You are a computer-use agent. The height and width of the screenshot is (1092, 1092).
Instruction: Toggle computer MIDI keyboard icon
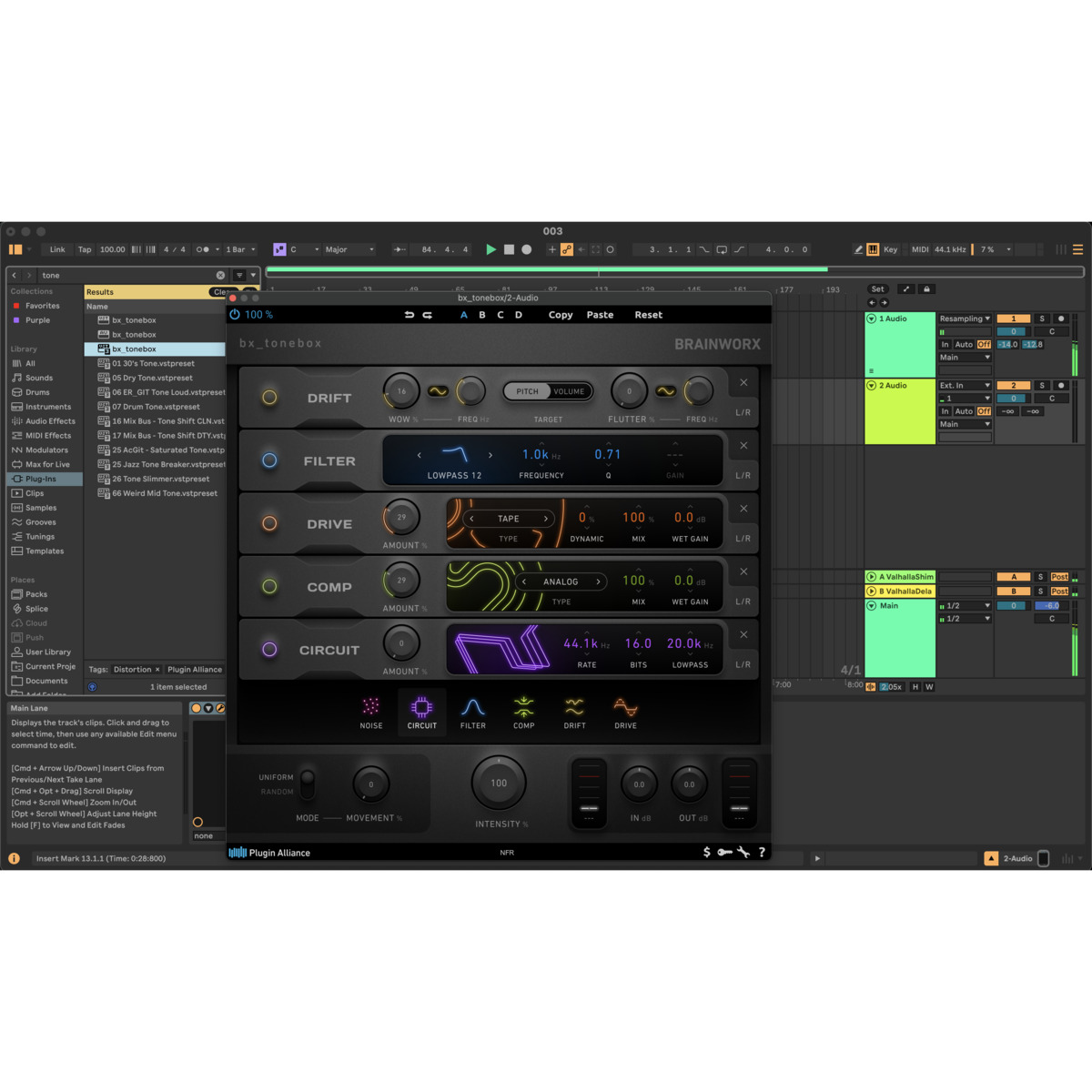click(x=873, y=249)
